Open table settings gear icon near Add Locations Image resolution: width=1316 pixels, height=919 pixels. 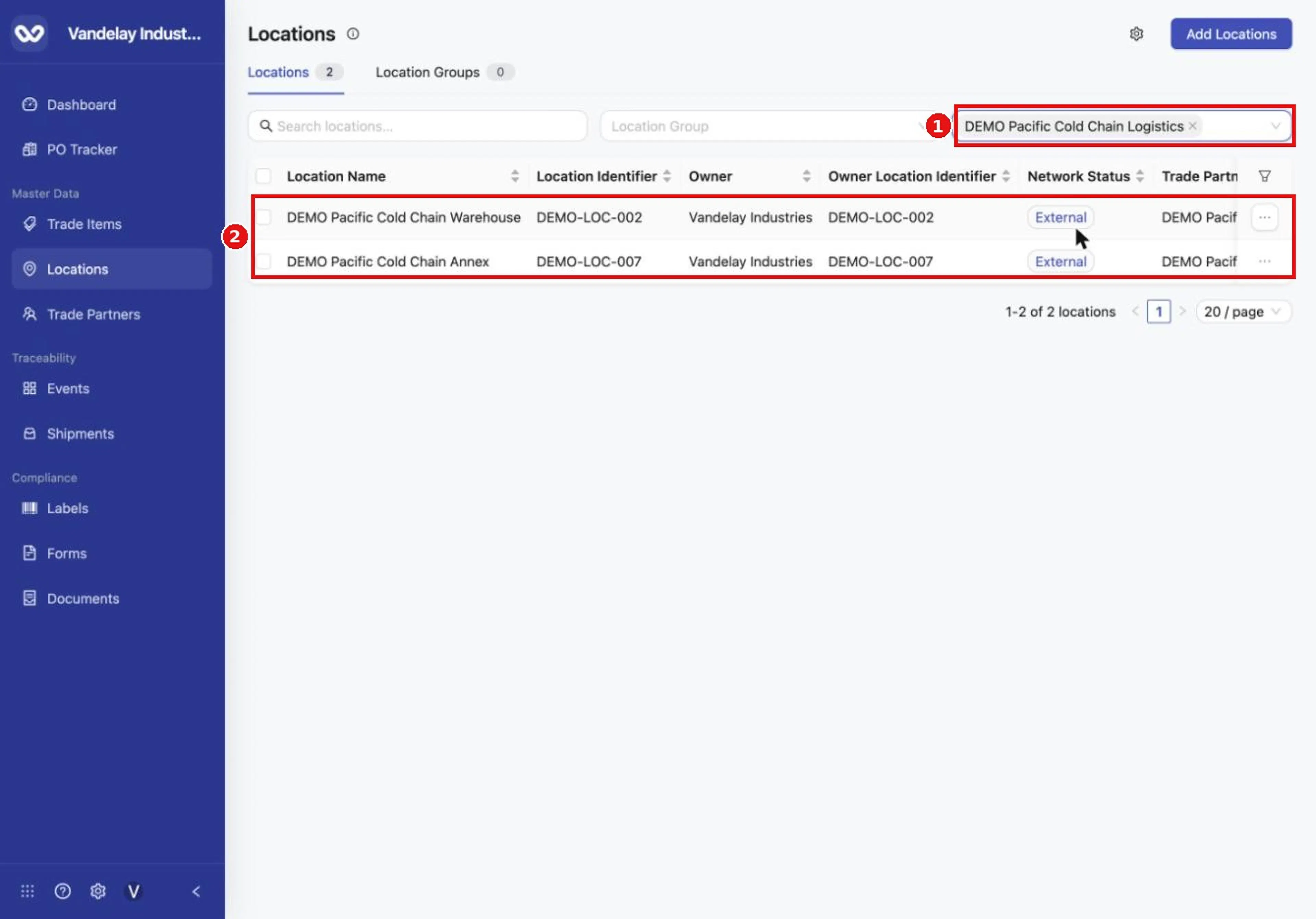(1136, 34)
